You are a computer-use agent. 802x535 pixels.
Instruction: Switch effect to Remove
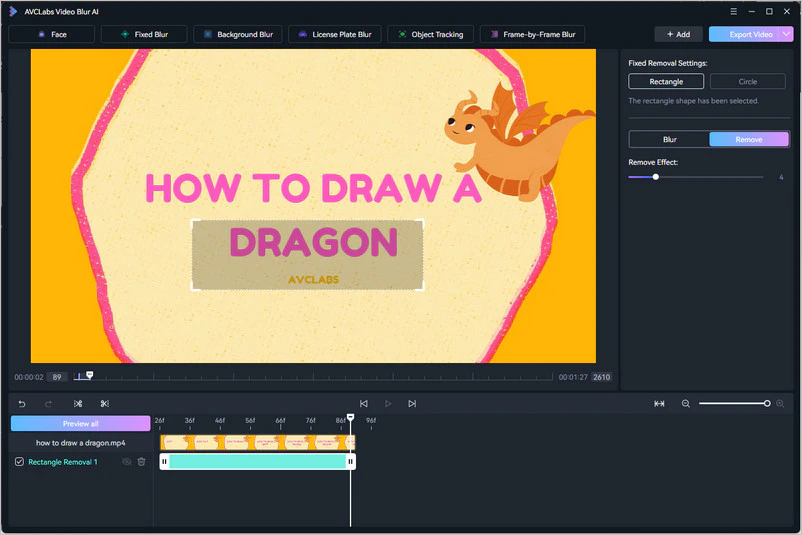pos(749,139)
